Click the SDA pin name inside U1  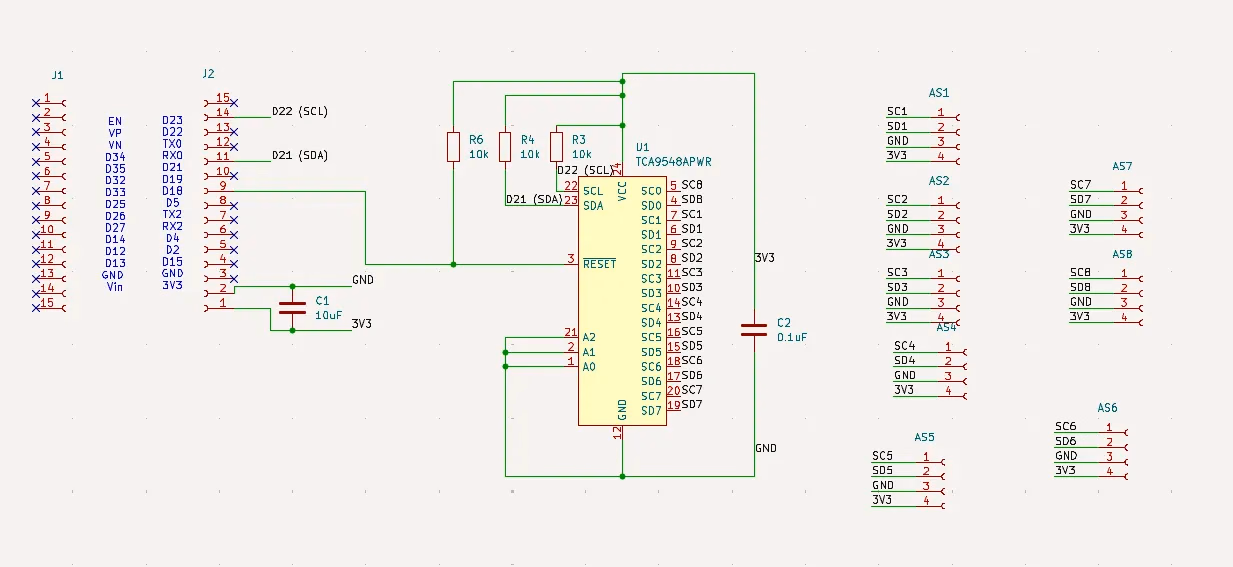pyautogui.click(x=593, y=206)
